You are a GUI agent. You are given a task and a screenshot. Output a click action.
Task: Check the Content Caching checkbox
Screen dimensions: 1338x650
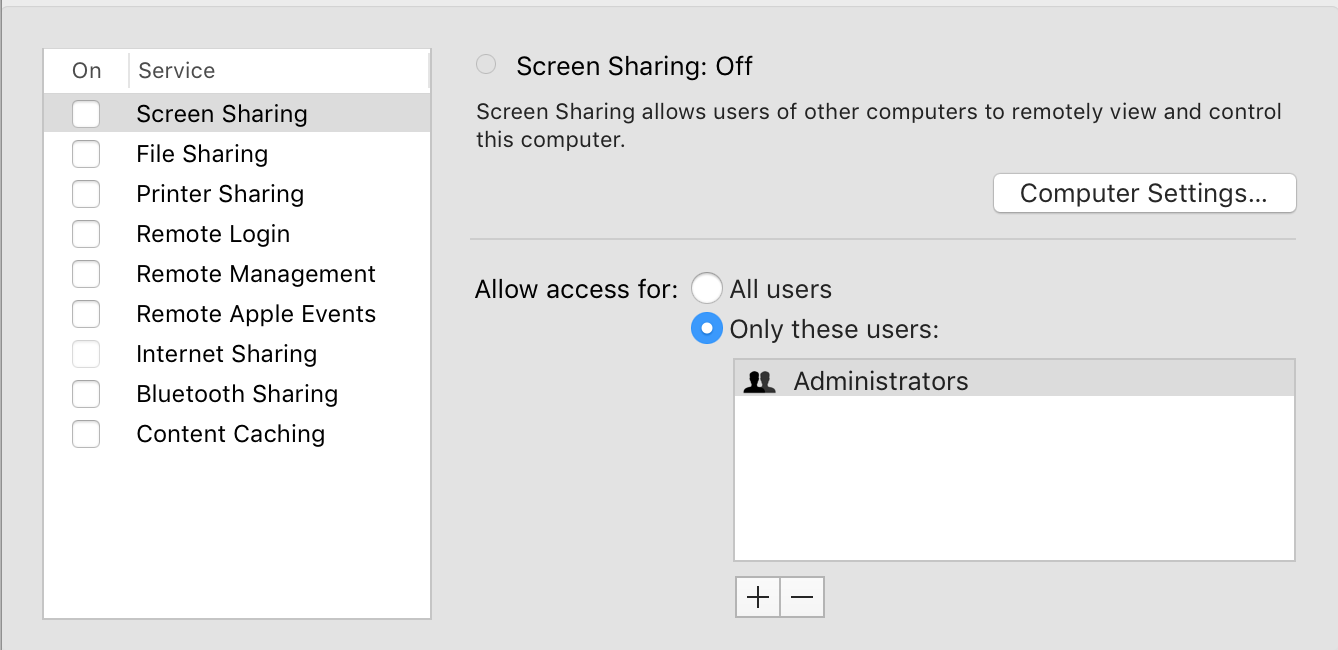pos(86,434)
